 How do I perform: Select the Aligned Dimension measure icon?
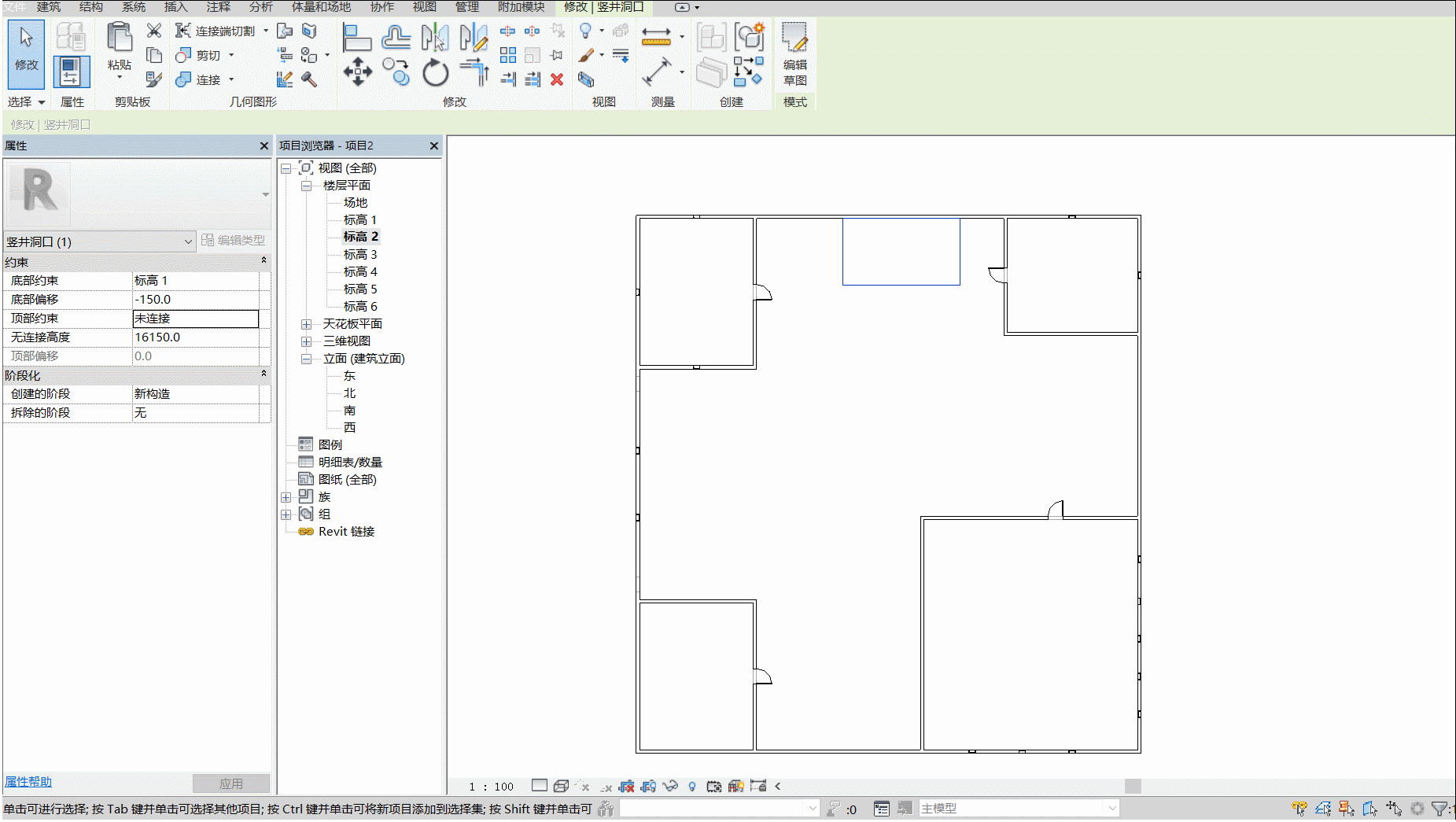point(657,72)
